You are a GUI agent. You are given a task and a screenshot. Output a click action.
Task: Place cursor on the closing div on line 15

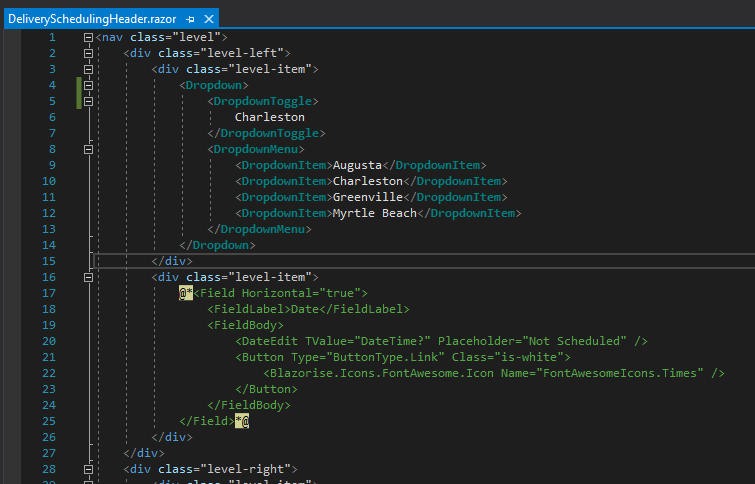pyautogui.click(x=172, y=261)
